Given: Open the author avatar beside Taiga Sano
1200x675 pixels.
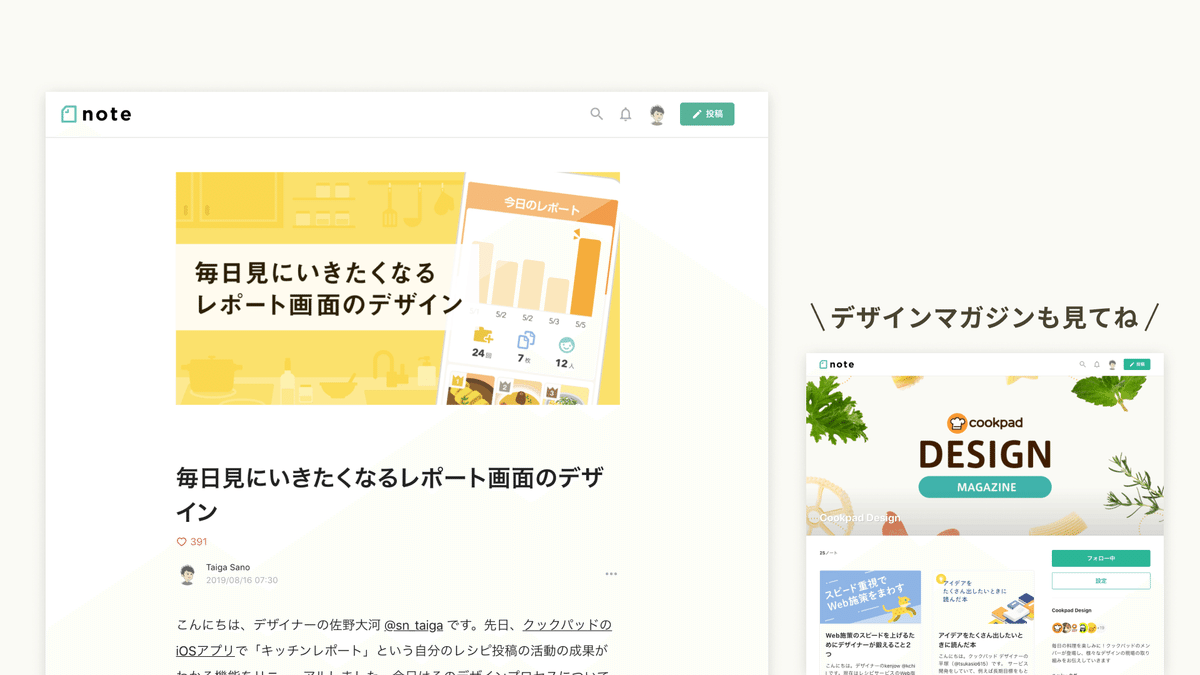Looking at the screenshot, I should pyautogui.click(x=187, y=574).
